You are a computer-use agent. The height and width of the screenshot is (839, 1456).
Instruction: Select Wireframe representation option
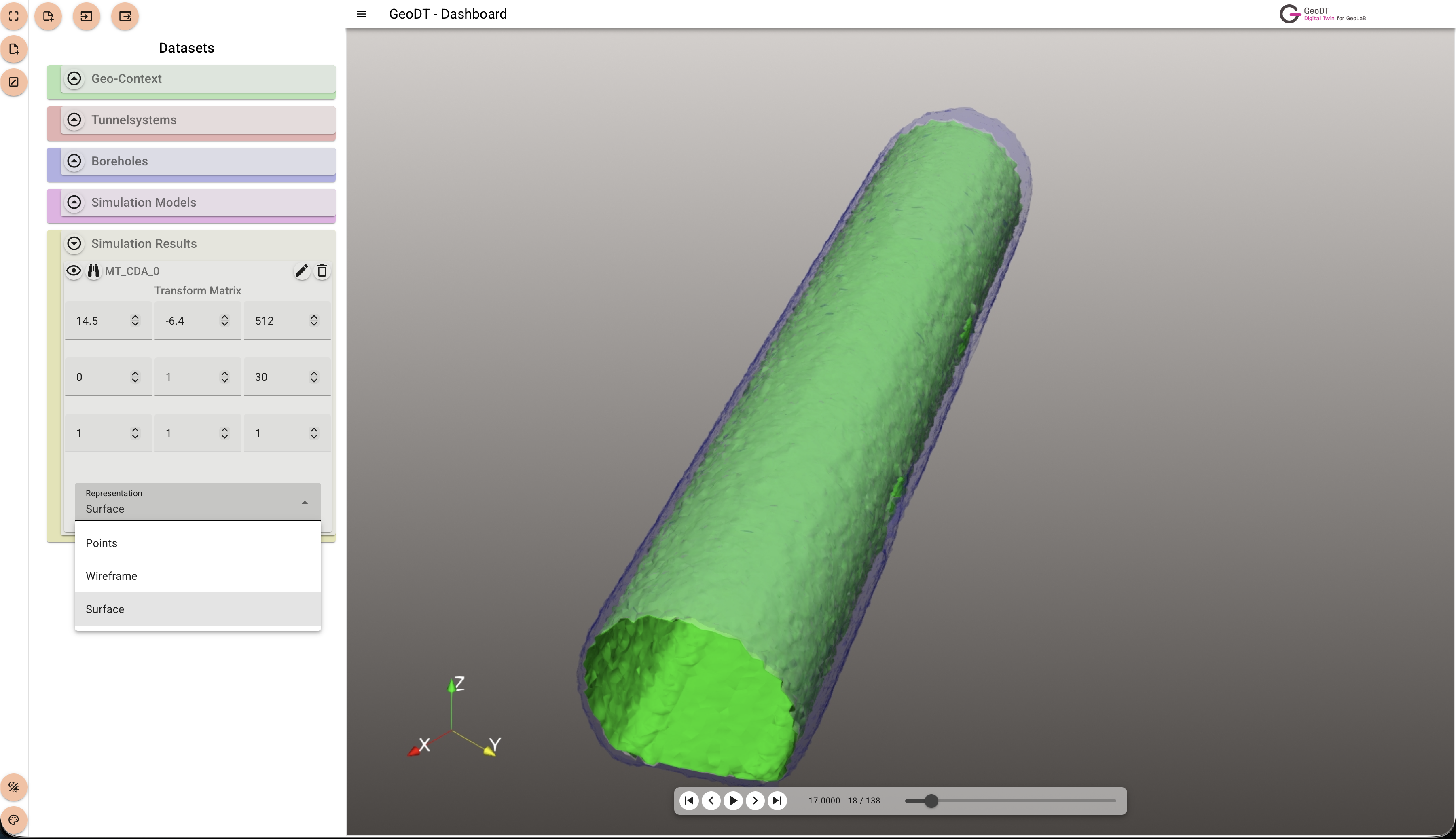(198, 576)
